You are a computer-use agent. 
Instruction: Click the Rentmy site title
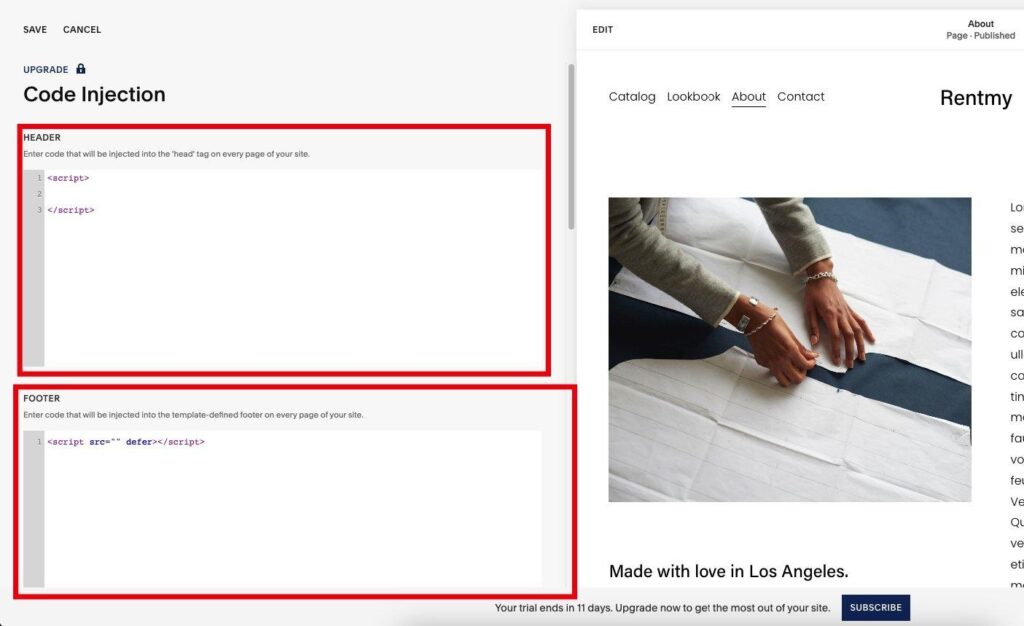[976, 98]
